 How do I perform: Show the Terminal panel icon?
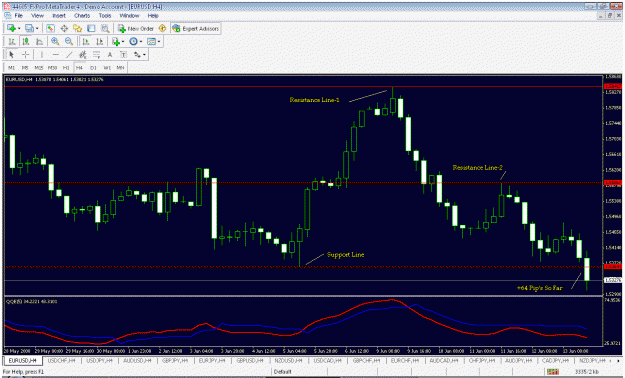pyautogui.click(x=91, y=28)
